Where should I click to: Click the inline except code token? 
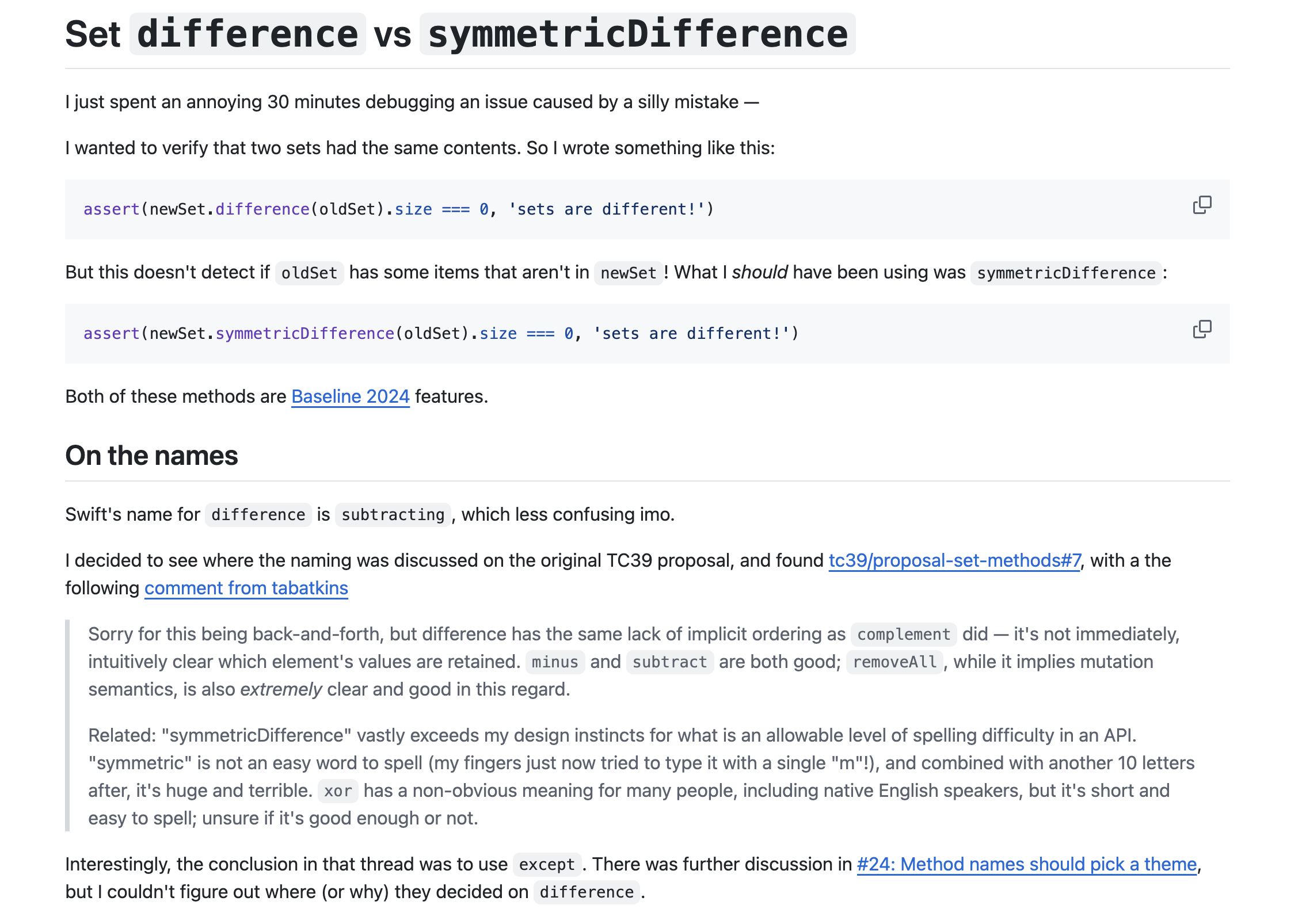coord(546,865)
